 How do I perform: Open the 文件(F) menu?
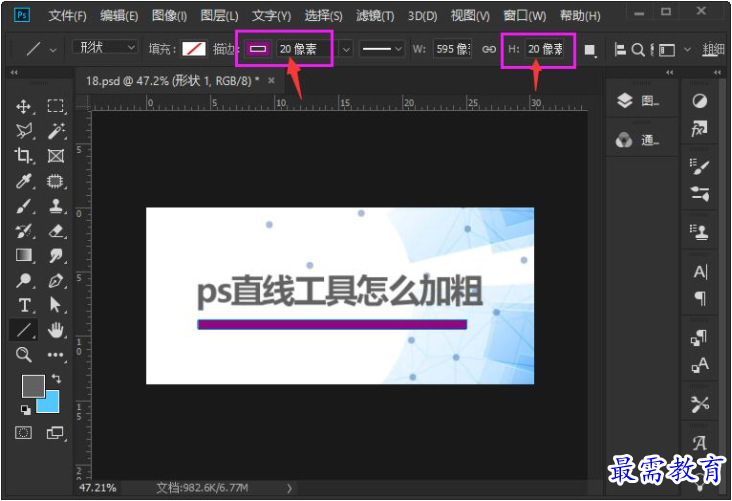pyautogui.click(x=67, y=16)
